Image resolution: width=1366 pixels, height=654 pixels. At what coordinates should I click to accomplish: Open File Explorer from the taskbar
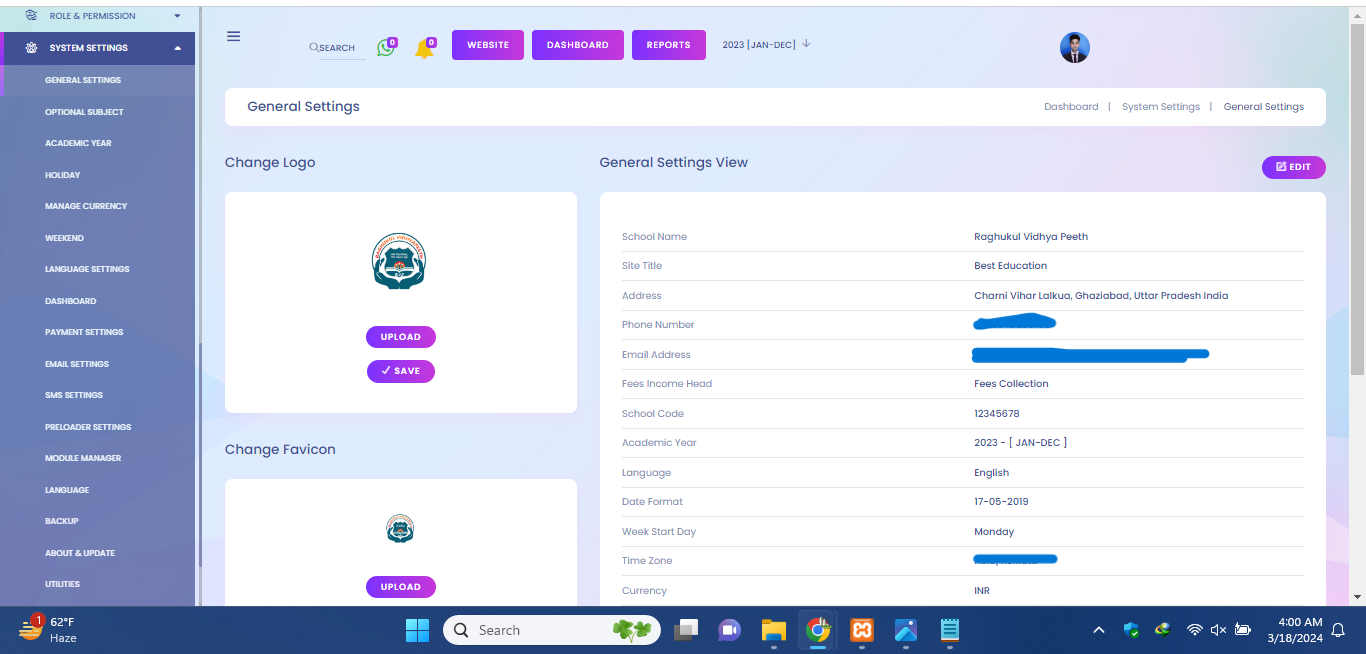pos(774,630)
